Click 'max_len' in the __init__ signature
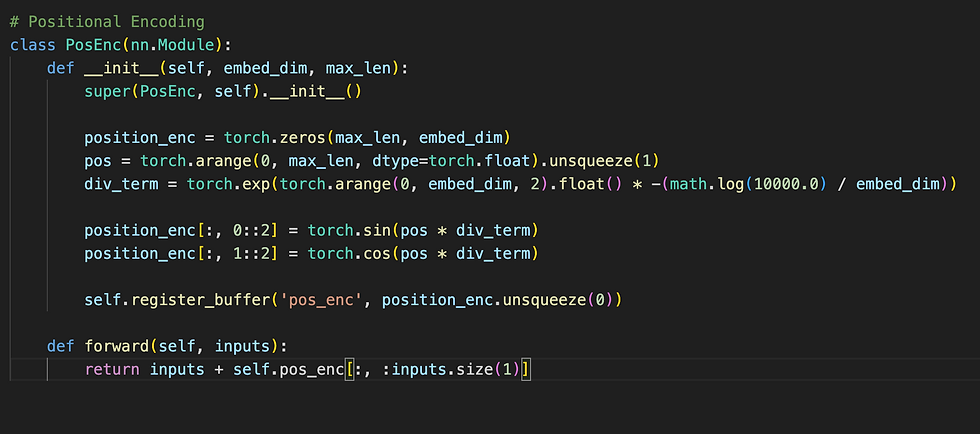The image size is (980, 434). (359, 68)
